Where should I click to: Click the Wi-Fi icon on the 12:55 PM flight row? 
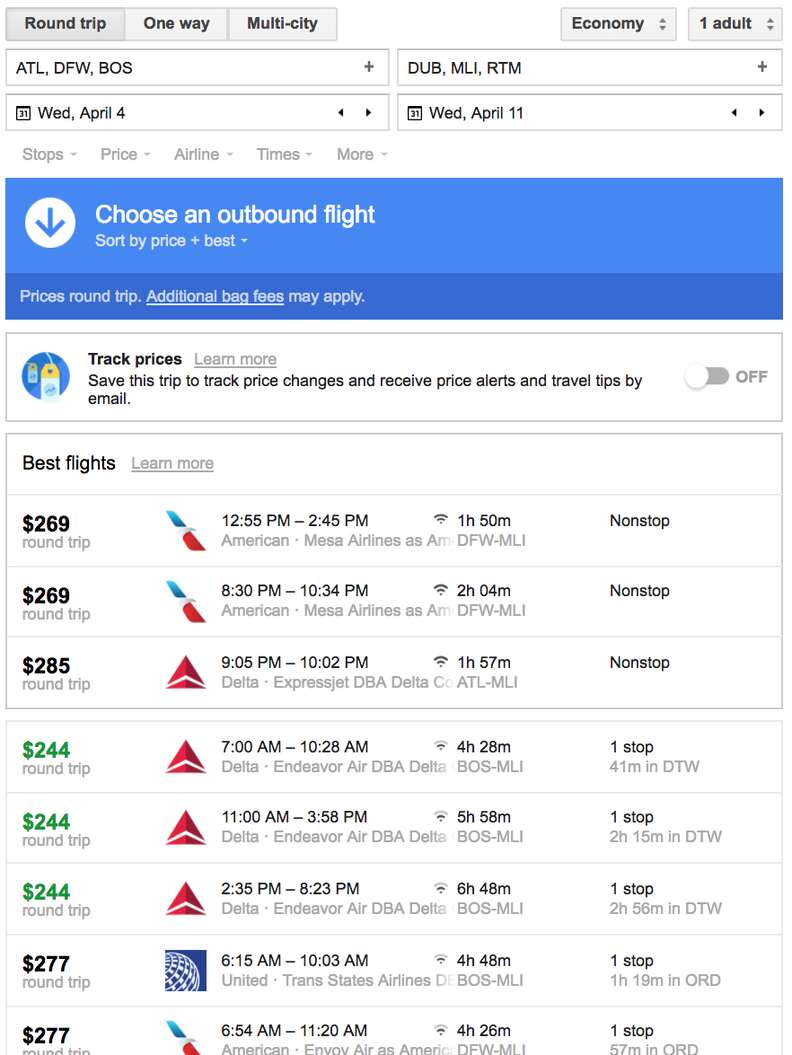click(x=440, y=520)
